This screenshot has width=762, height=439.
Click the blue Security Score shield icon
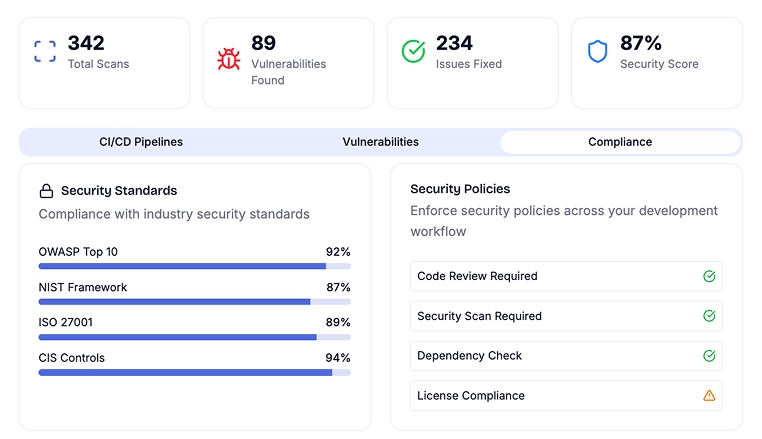pyautogui.click(x=597, y=52)
